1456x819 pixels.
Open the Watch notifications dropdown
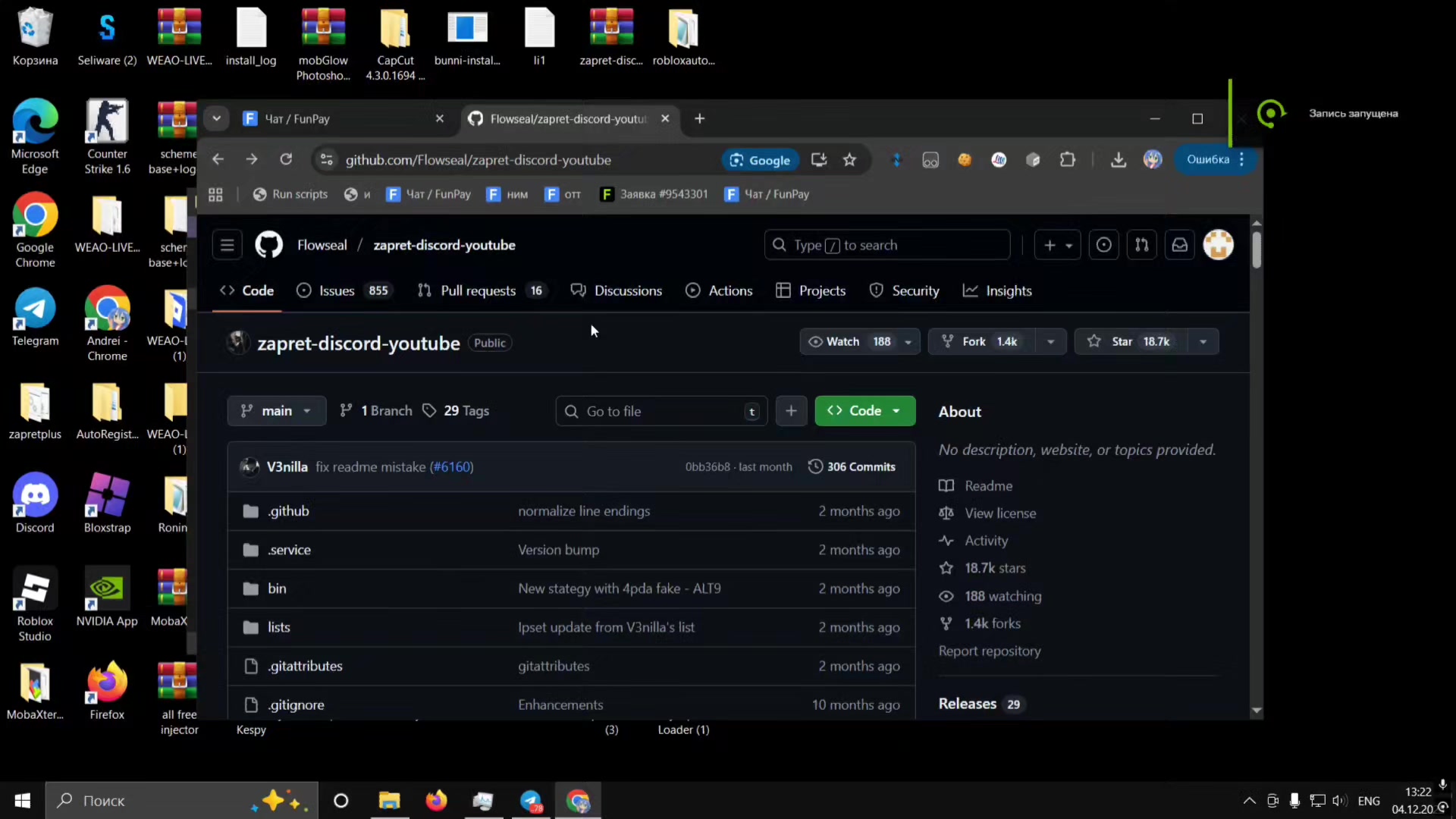coord(860,342)
